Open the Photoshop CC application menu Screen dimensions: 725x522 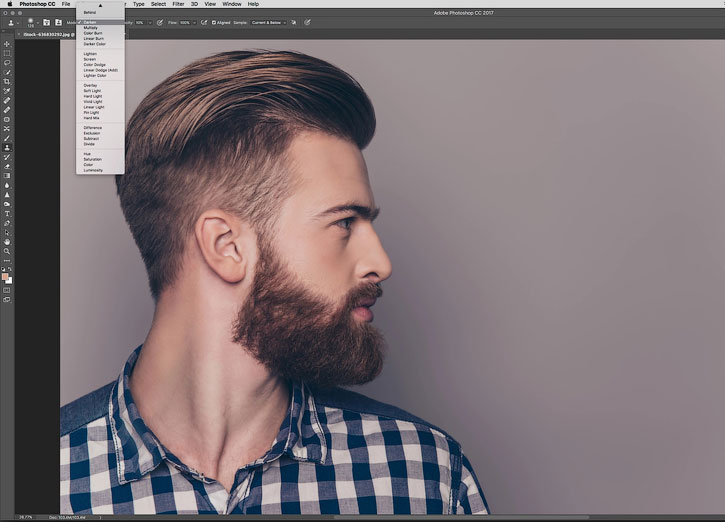click(37, 4)
